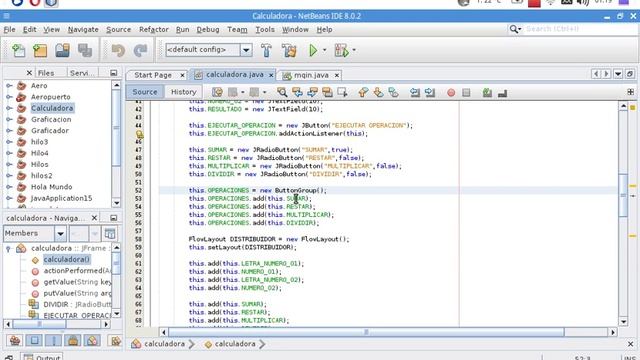
Task: Click the editor horizontal scrollbar
Action: pyautogui.click(x=366, y=332)
